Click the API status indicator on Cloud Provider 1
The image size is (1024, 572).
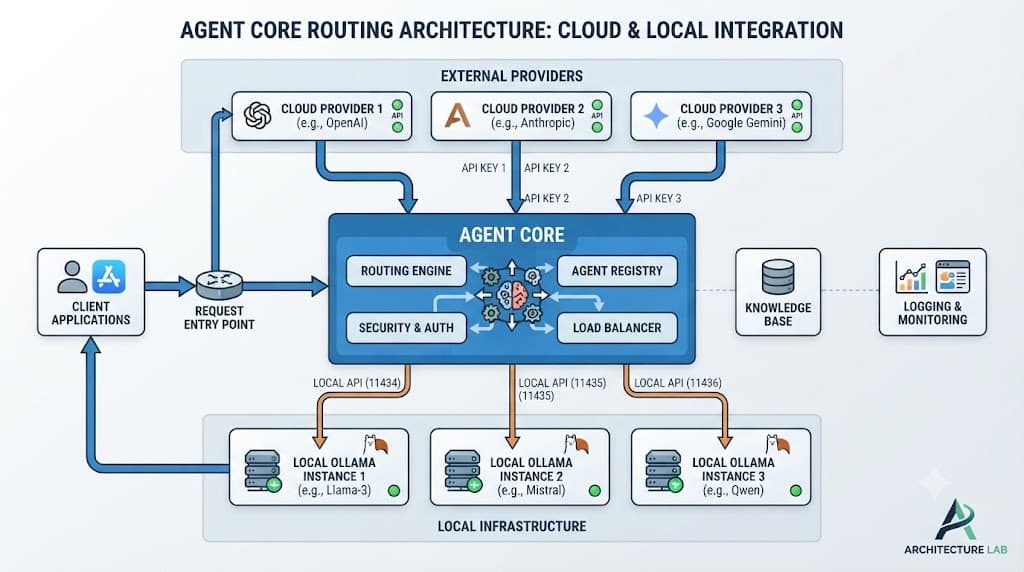(397, 116)
